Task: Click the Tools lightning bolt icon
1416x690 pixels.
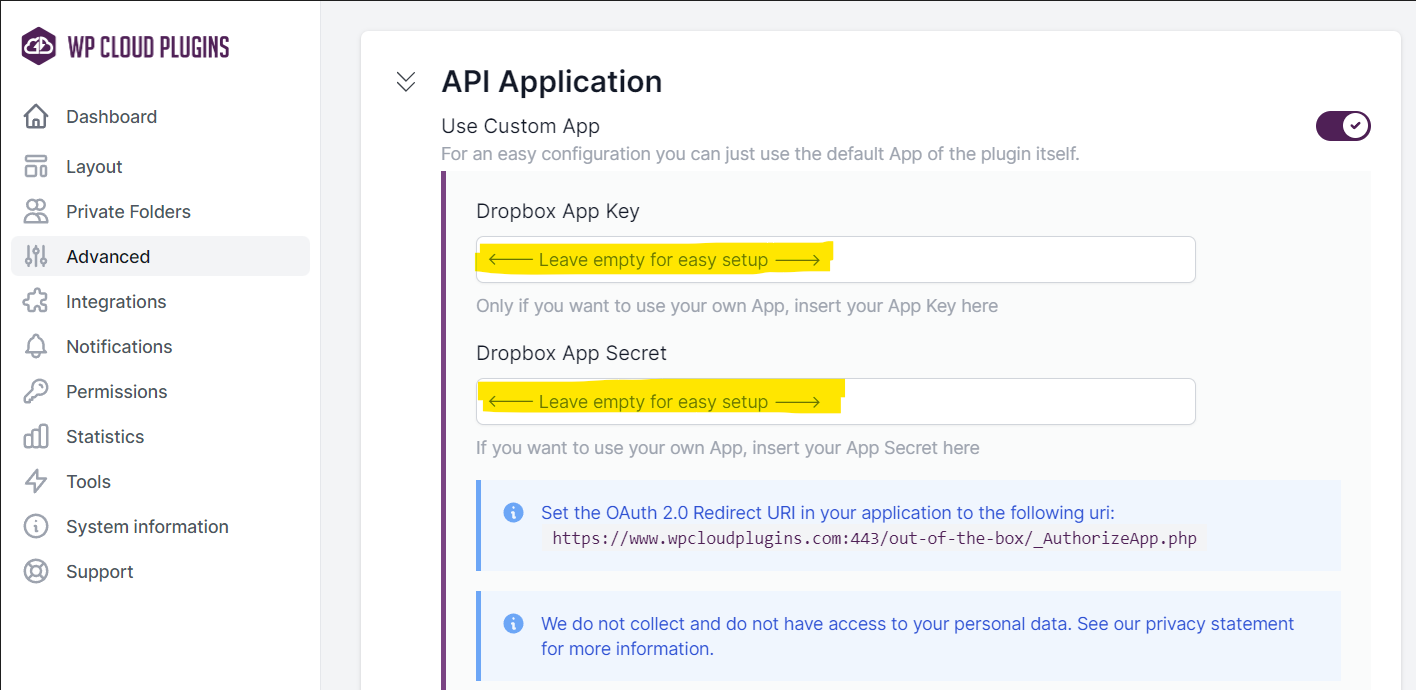Action: coord(36,481)
